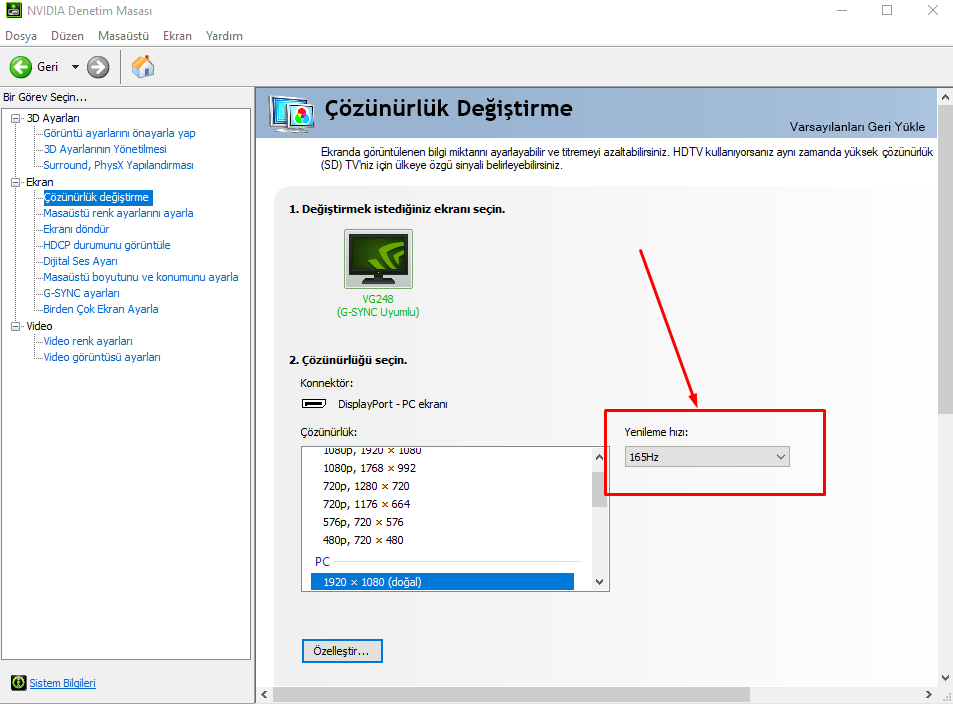This screenshot has width=953, height=705.
Task: Select Masaüstü renk ayarlarını ayarla
Action: (x=119, y=213)
